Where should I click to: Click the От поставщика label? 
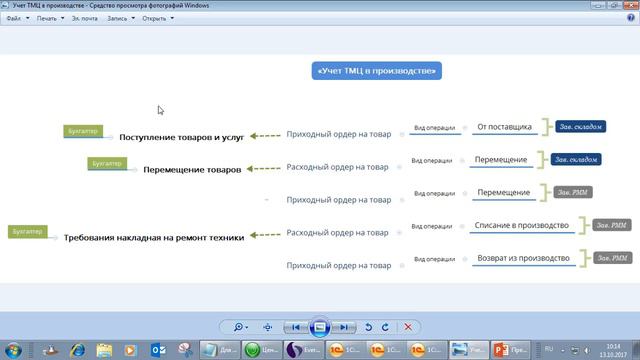(x=504, y=127)
